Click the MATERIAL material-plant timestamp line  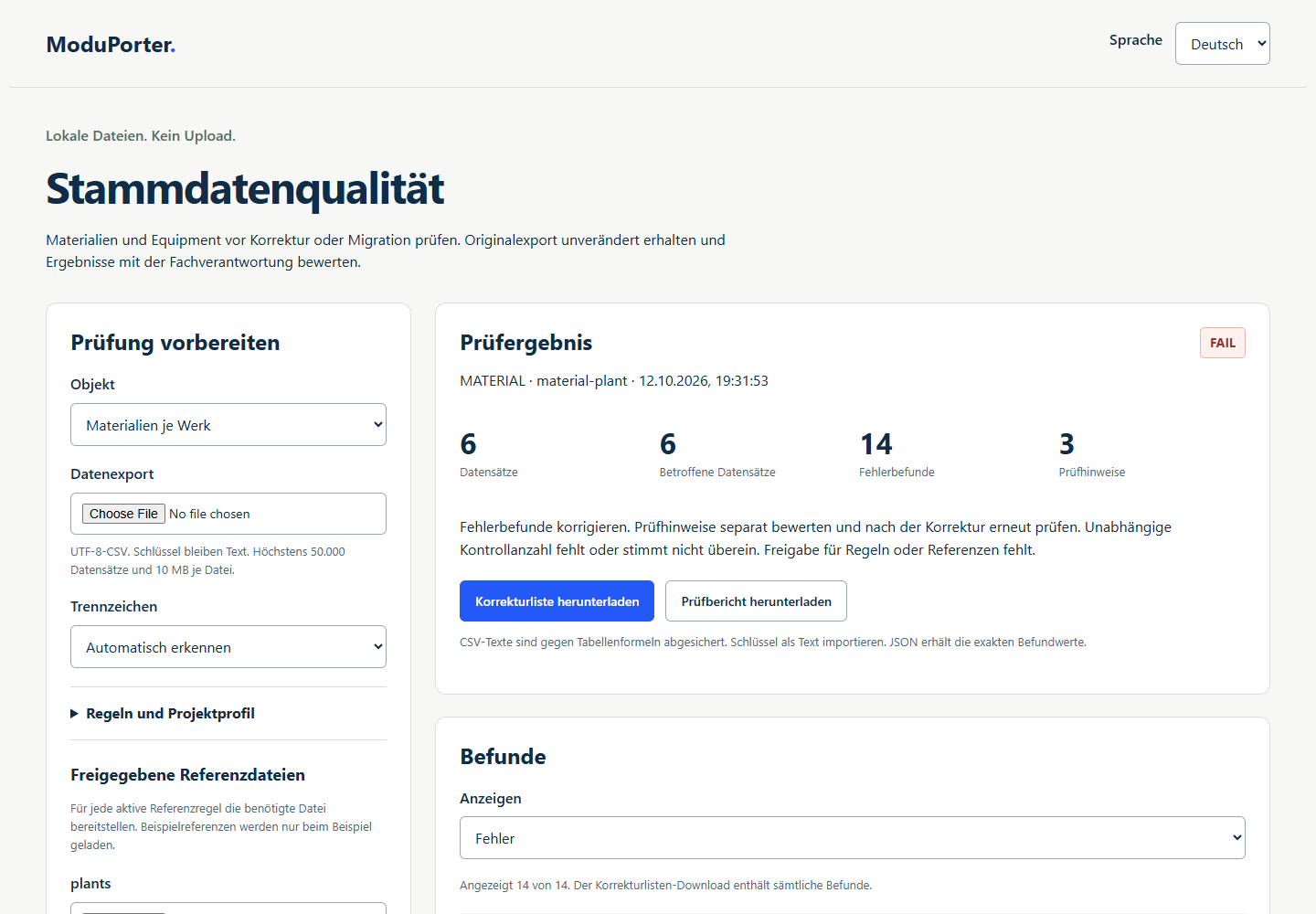(614, 381)
